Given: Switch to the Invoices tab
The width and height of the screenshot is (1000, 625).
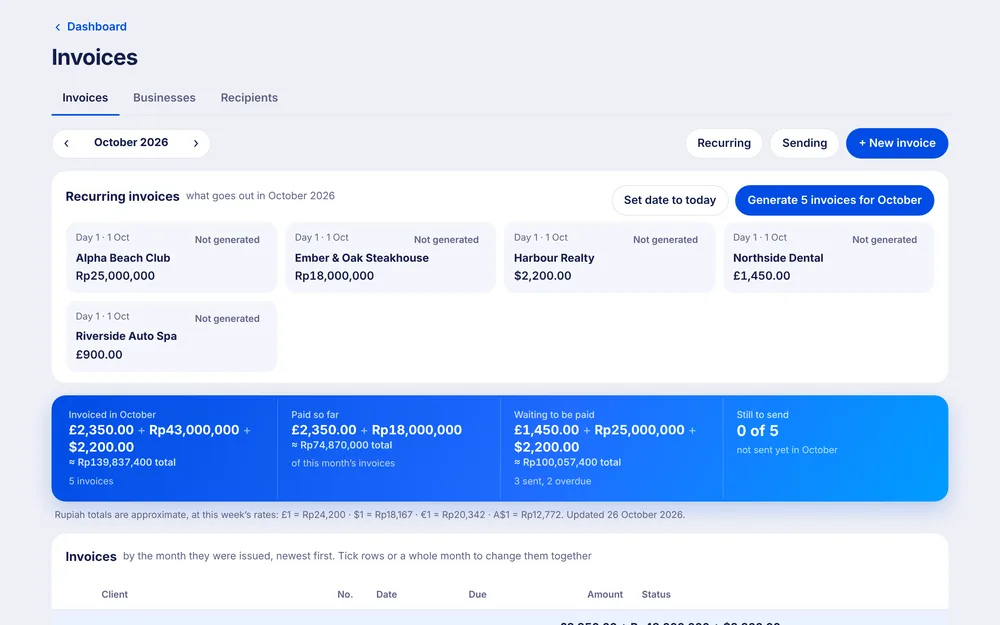Looking at the screenshot, I should (x=85, y=98).
